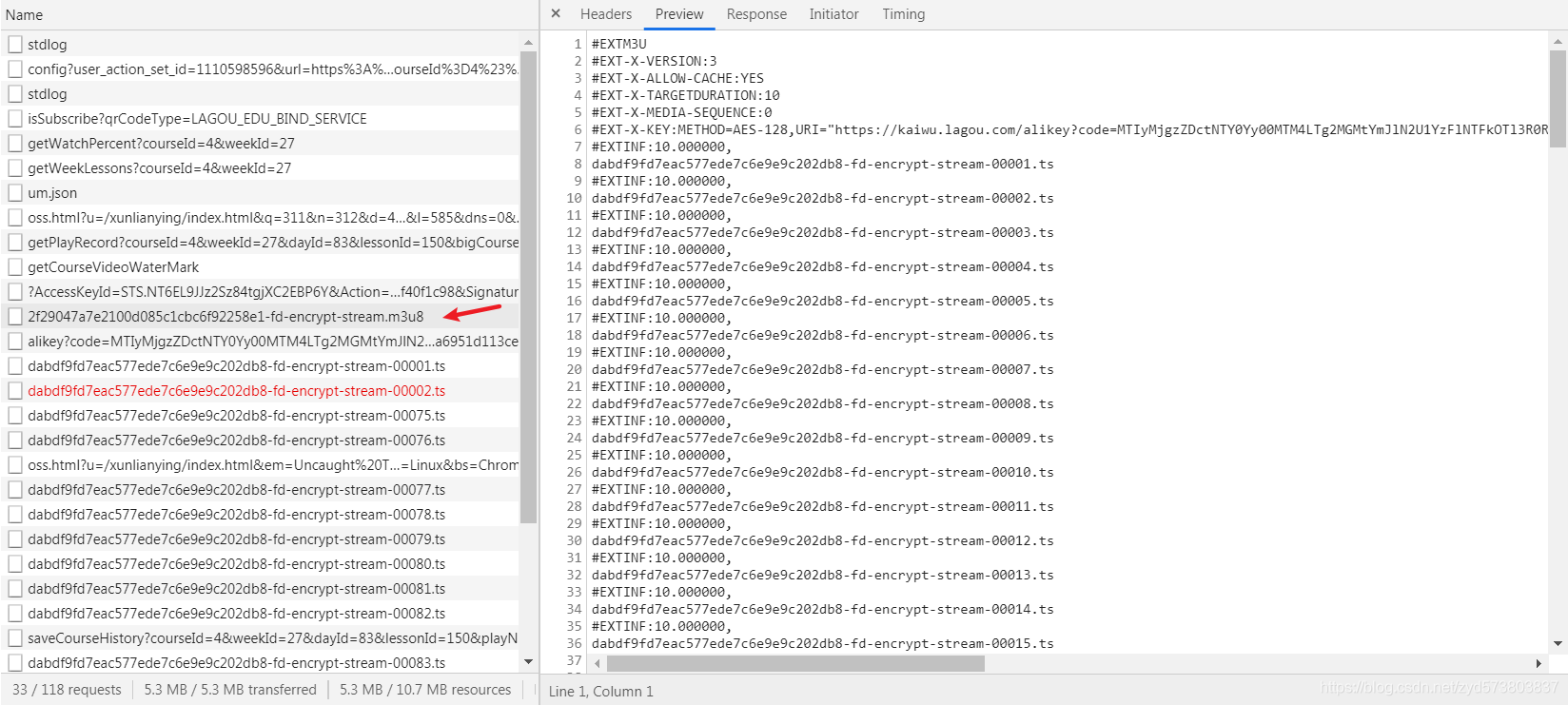The height and width of the screenshot is (705, 1568).
Task: Click file icon of the m3u8 request
Action: [15, 317]
